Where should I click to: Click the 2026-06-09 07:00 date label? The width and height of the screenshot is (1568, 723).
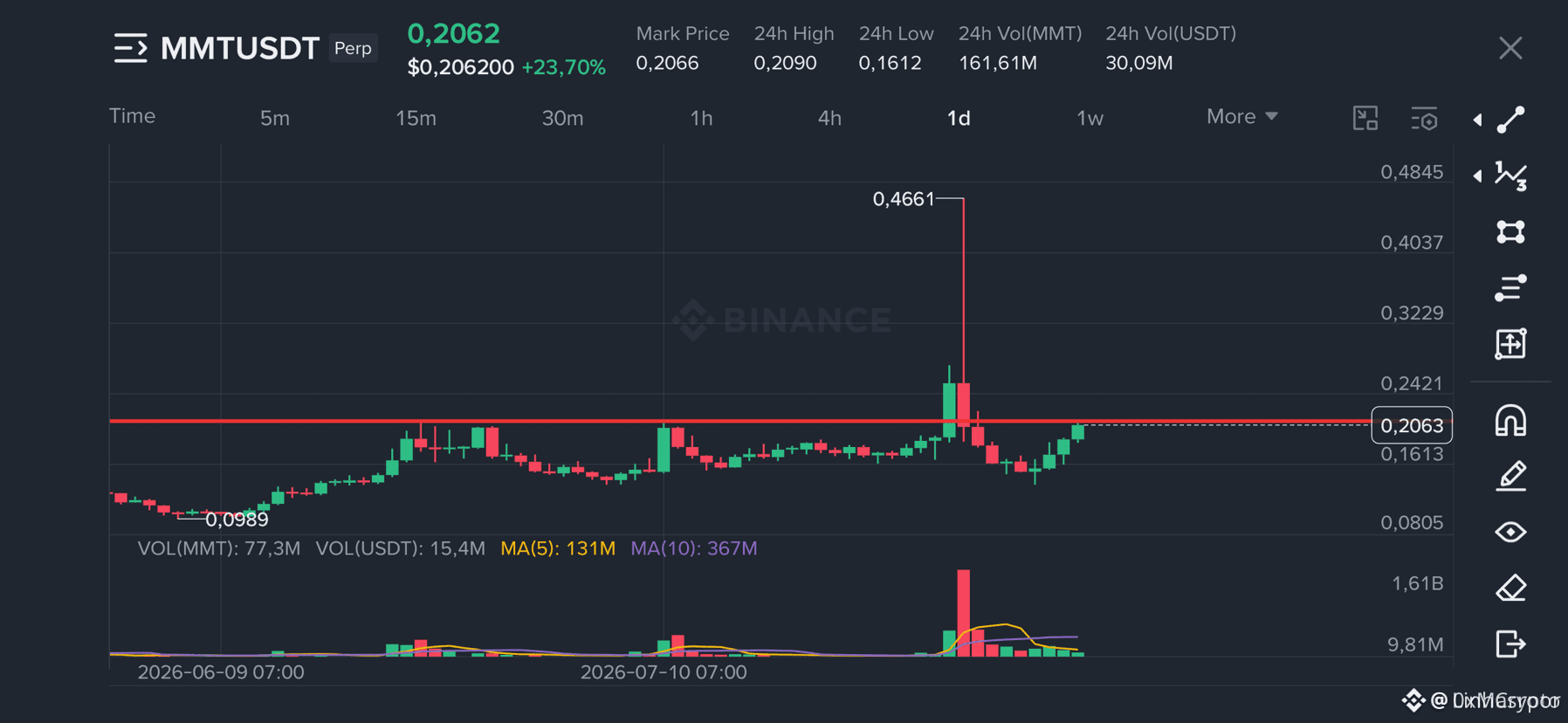tap(221, 672)
